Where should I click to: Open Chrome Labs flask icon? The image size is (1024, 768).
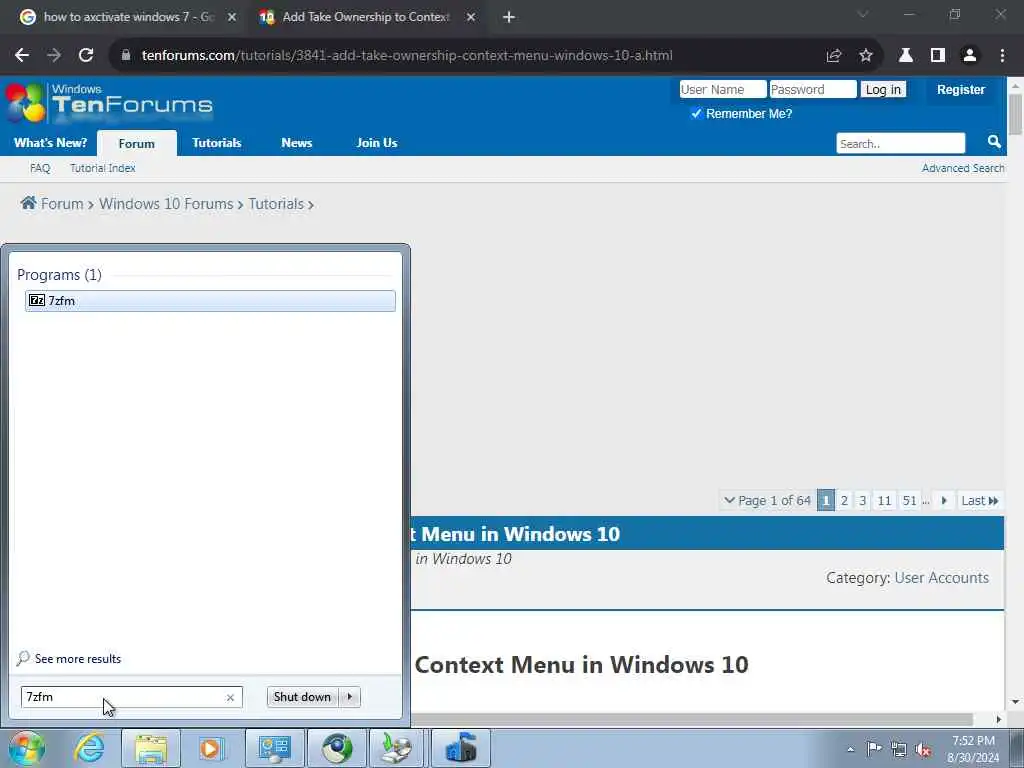click(905, 56)
